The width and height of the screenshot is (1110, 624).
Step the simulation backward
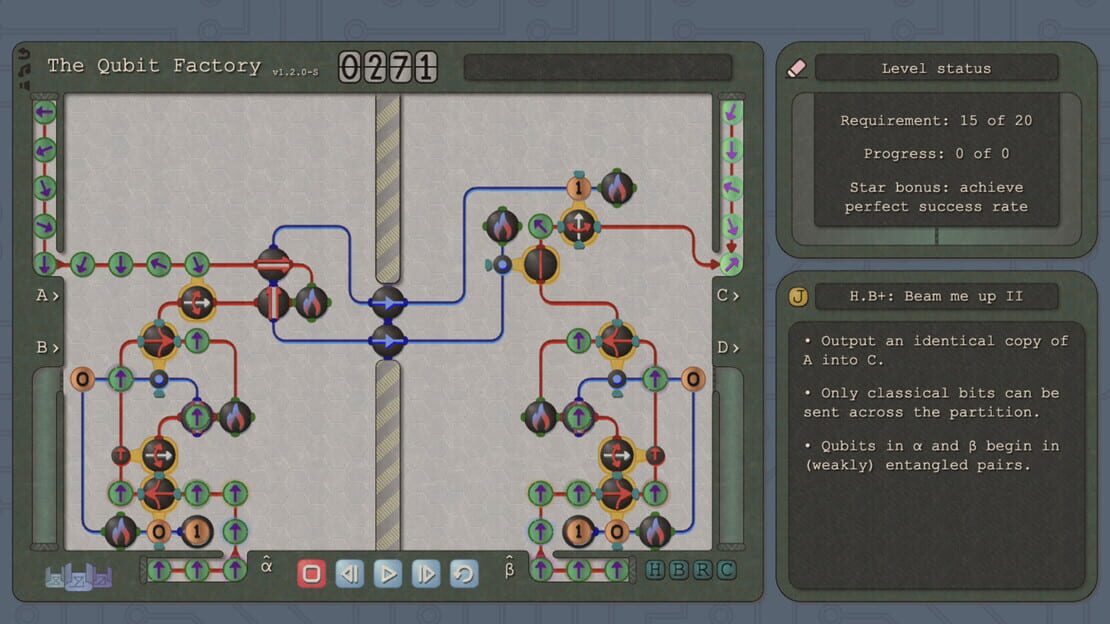click(349, 573)
